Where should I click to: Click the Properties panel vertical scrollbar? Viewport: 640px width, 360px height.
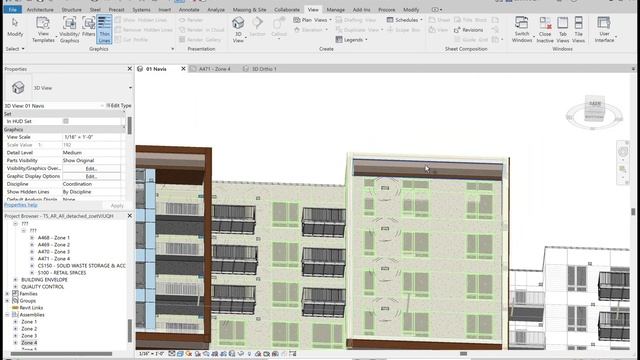[129, 126]
